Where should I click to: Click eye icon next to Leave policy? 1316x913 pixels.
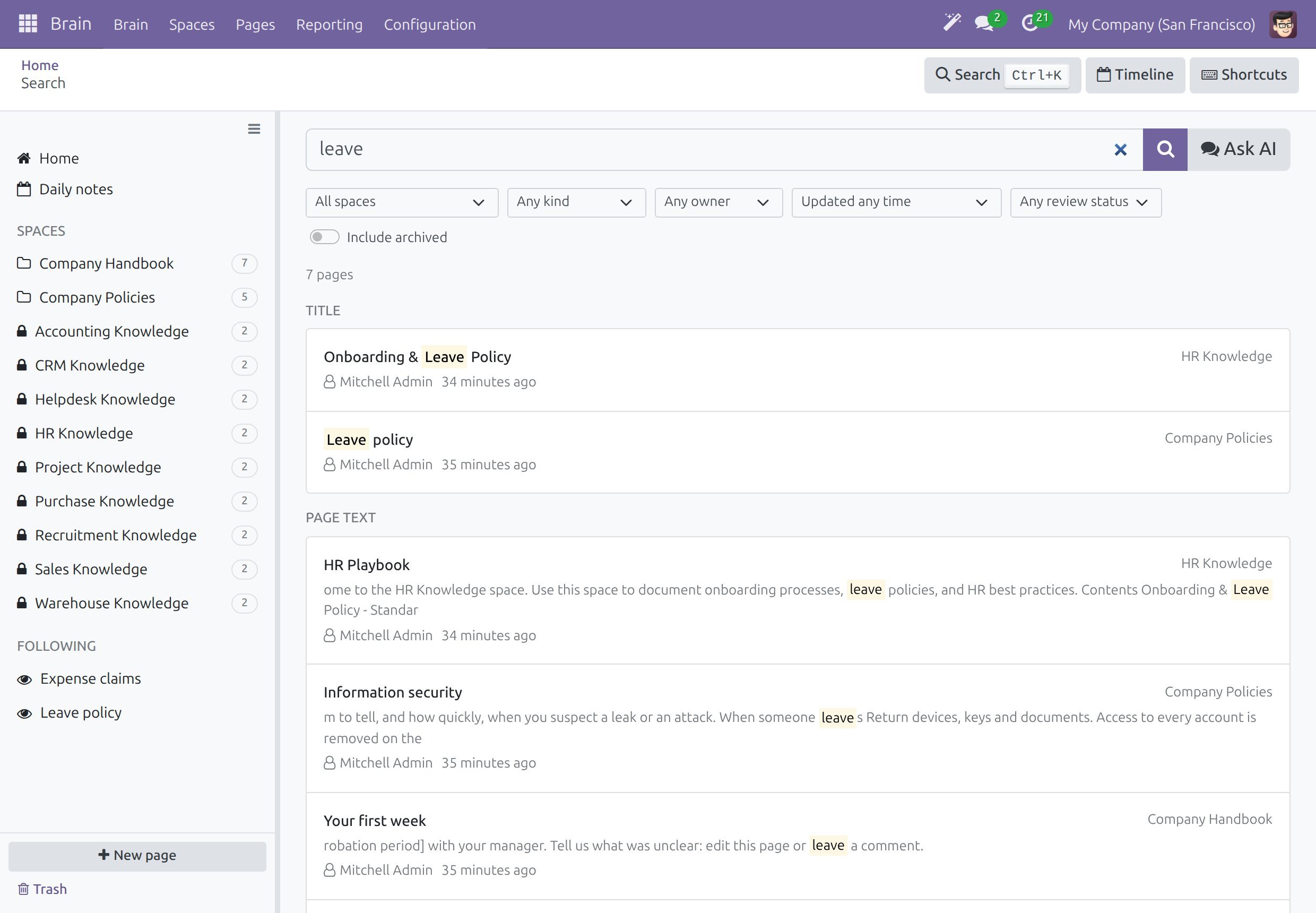tap(24, 713)
